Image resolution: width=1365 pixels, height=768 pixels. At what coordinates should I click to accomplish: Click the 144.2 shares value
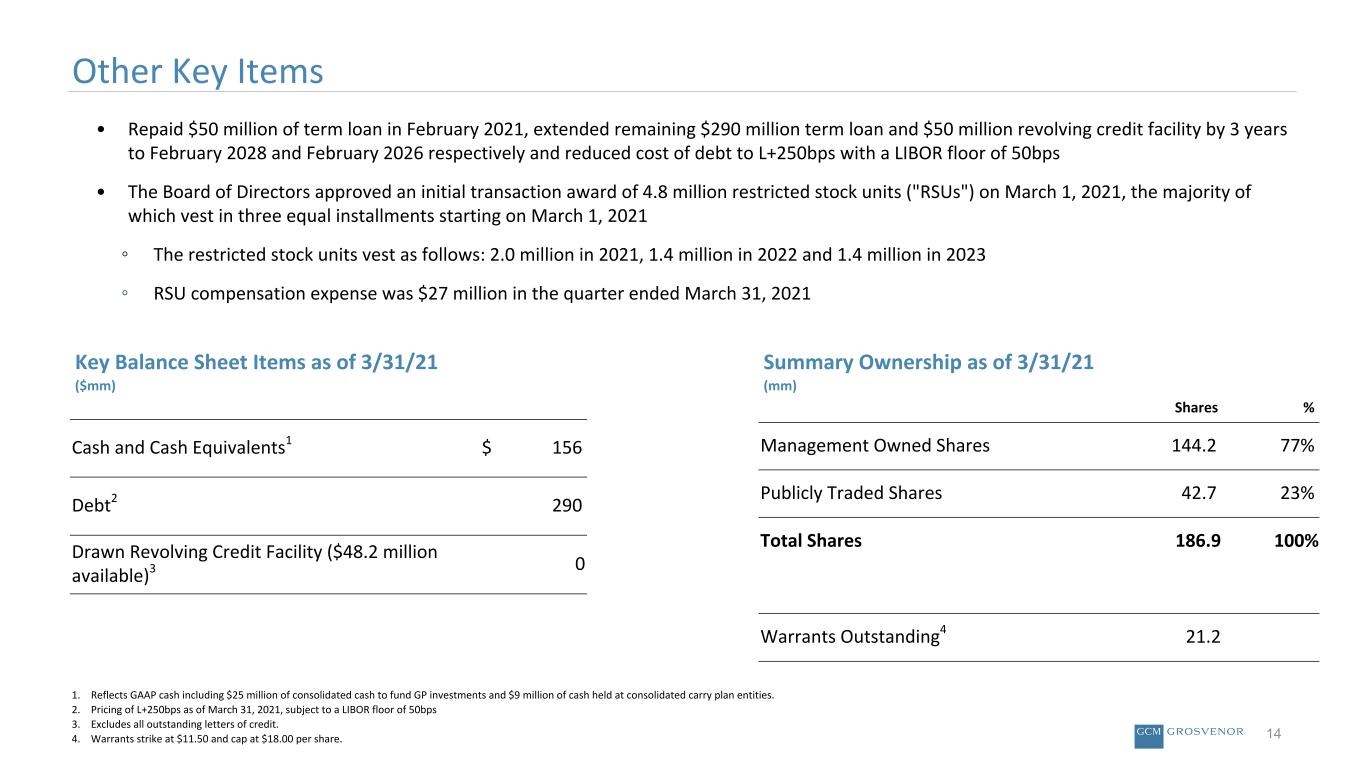(1193, 446)
